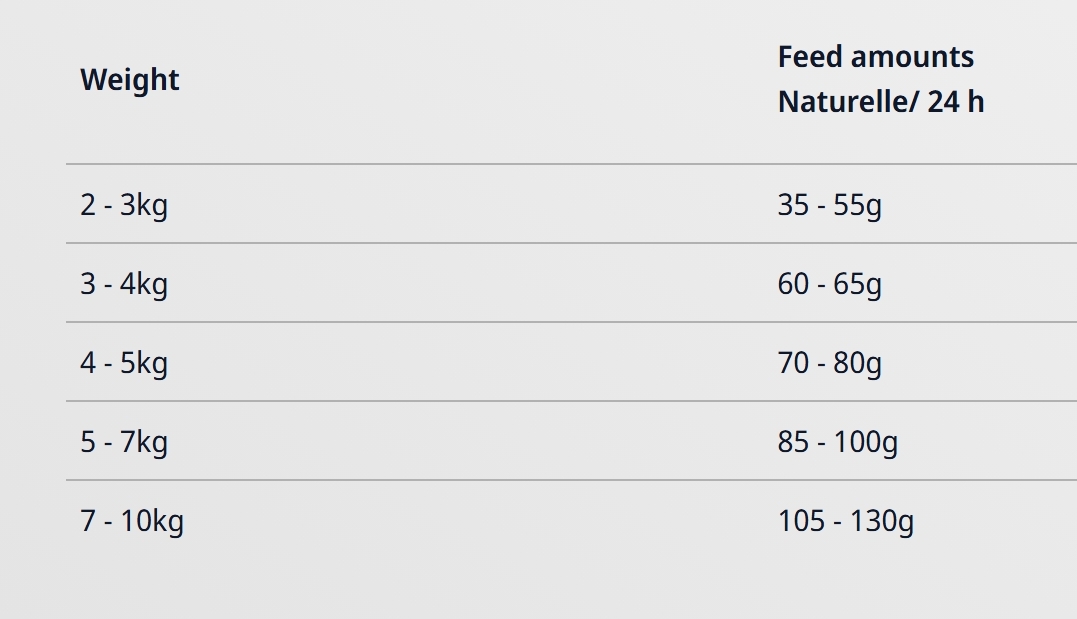The width and height of the screenshot is (1077, 619).
Task: Click the "55g" value in first row
Action: [x=858, y=205]
